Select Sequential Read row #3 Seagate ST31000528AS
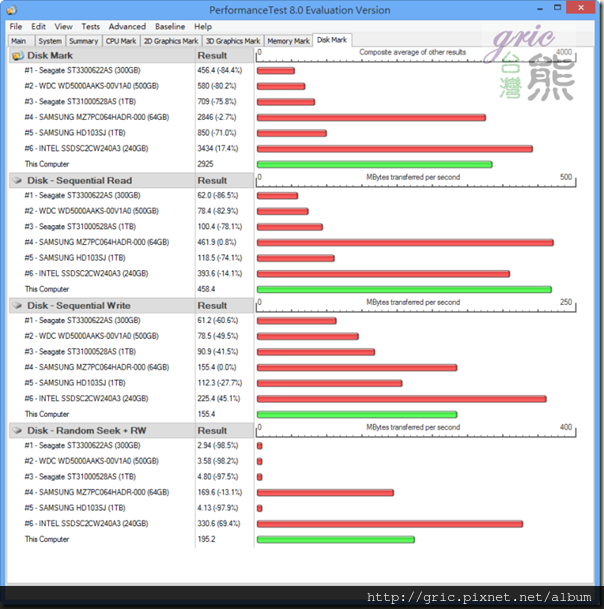The image size is (604, 609). [80, 226]
